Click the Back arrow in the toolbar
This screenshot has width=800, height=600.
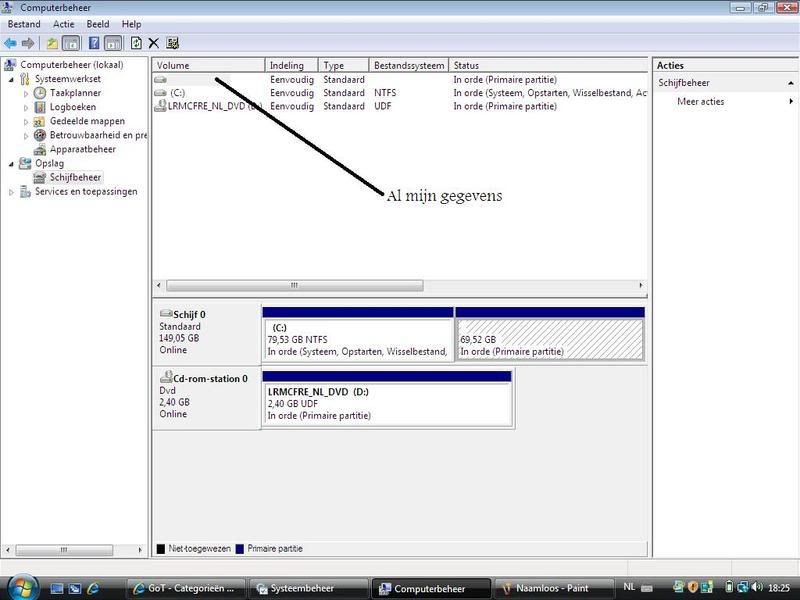click(x=10, y=43)
